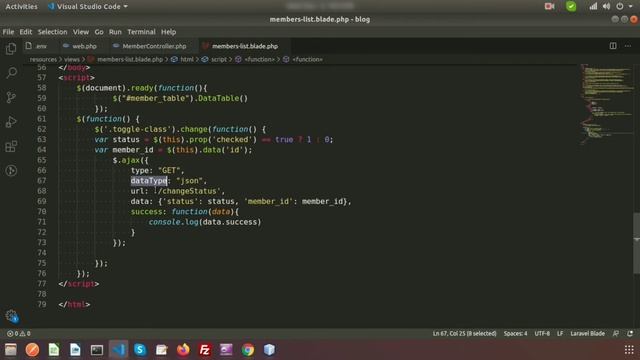This screenshot has height=360, width=640.
Task: Open the system power menu arrow
Action: [631, 7]
